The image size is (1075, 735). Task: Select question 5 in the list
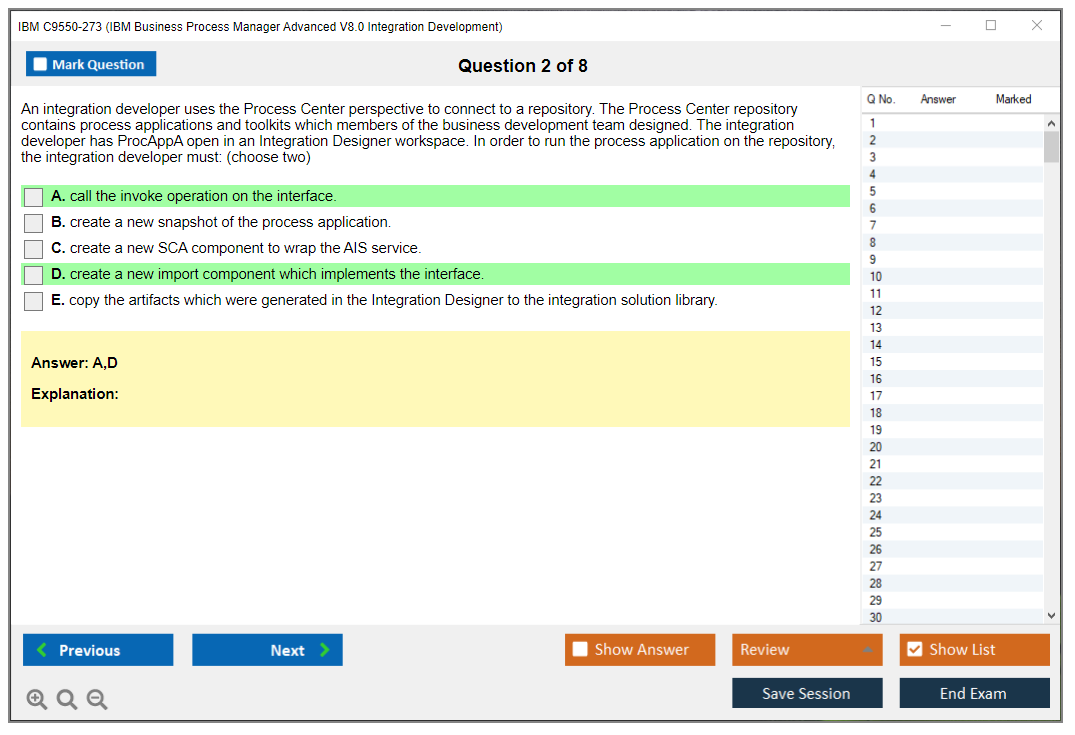pos(873,191)
